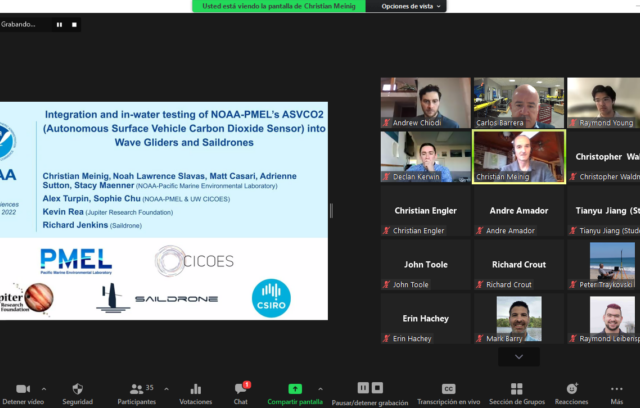Open video options arrow beside Detener video

(44, 389)
